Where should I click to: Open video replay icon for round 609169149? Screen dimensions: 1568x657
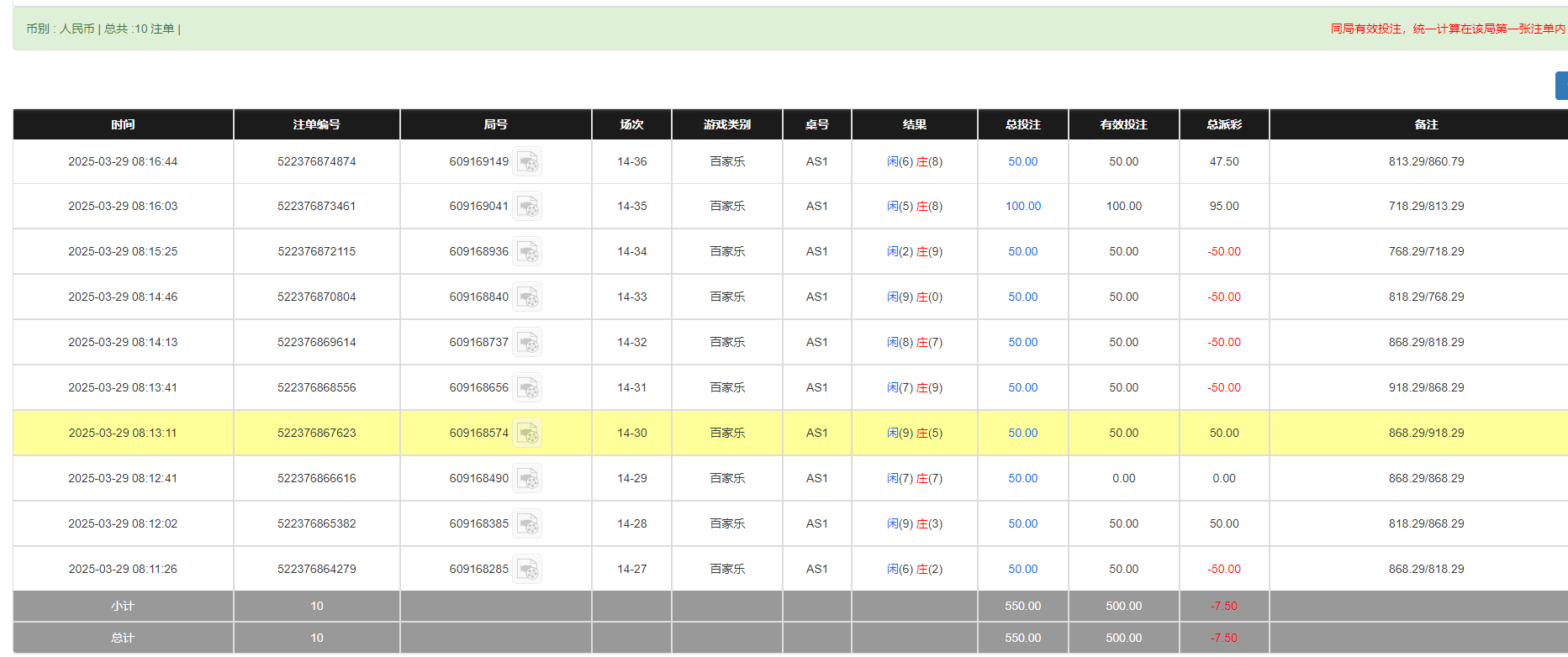click(x=527, y=161)
